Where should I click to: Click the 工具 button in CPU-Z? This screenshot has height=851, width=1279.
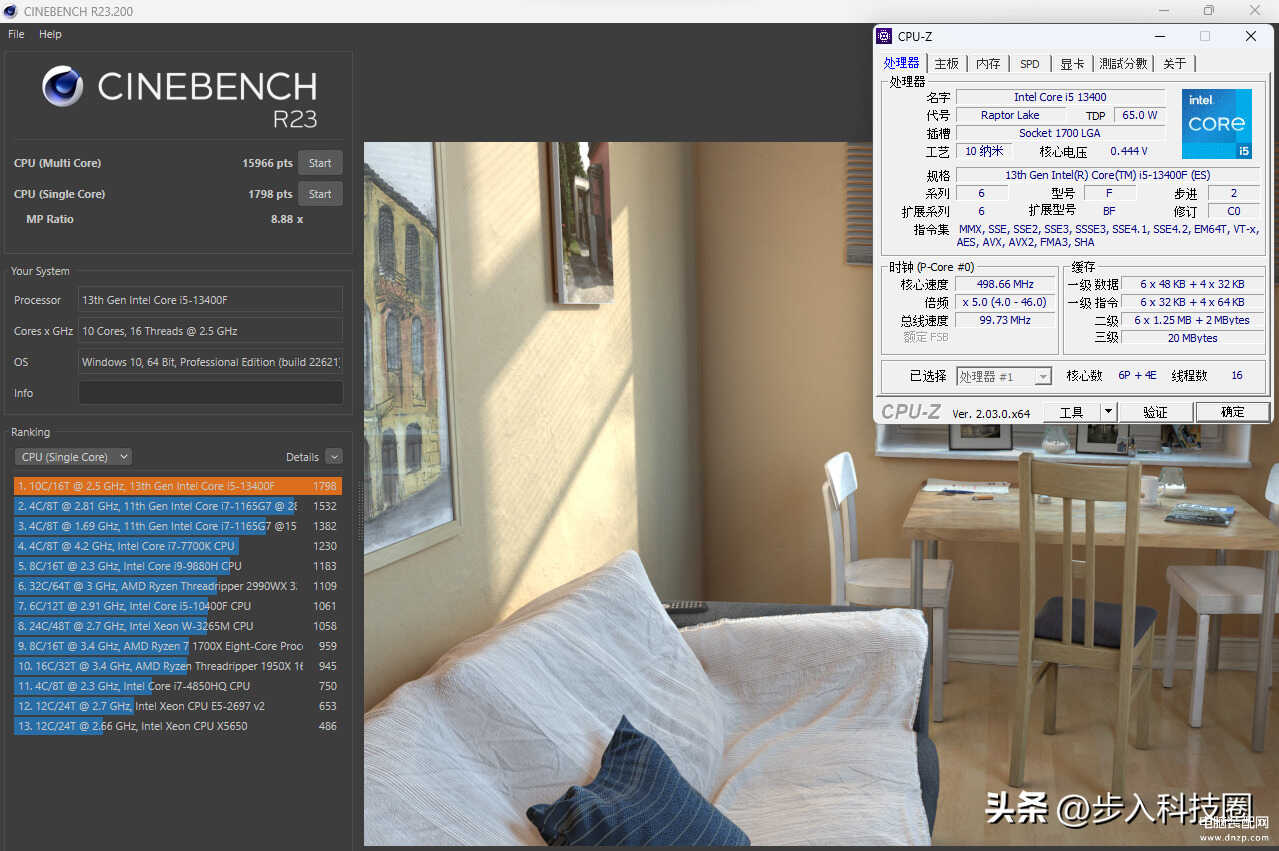coord(1071,412)
